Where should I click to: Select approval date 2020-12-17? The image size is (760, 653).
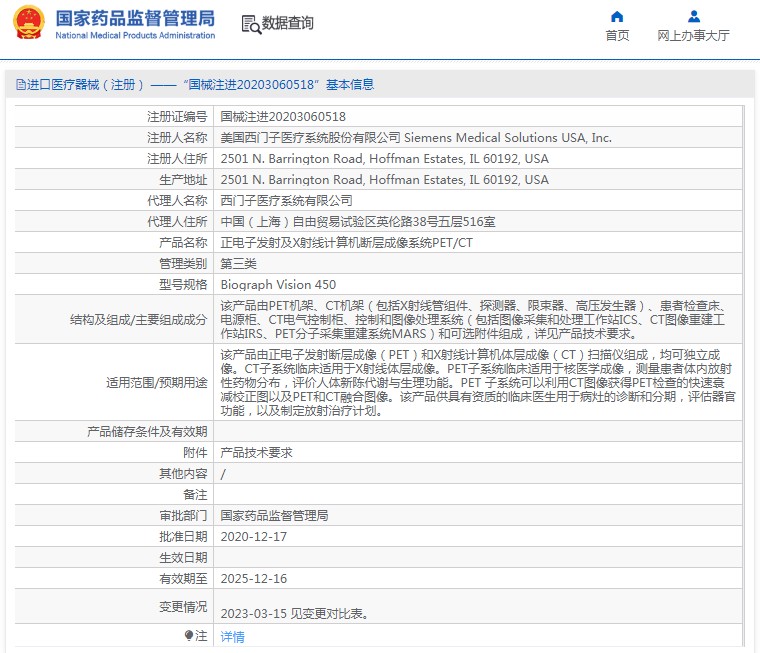(x=253, y=537)
